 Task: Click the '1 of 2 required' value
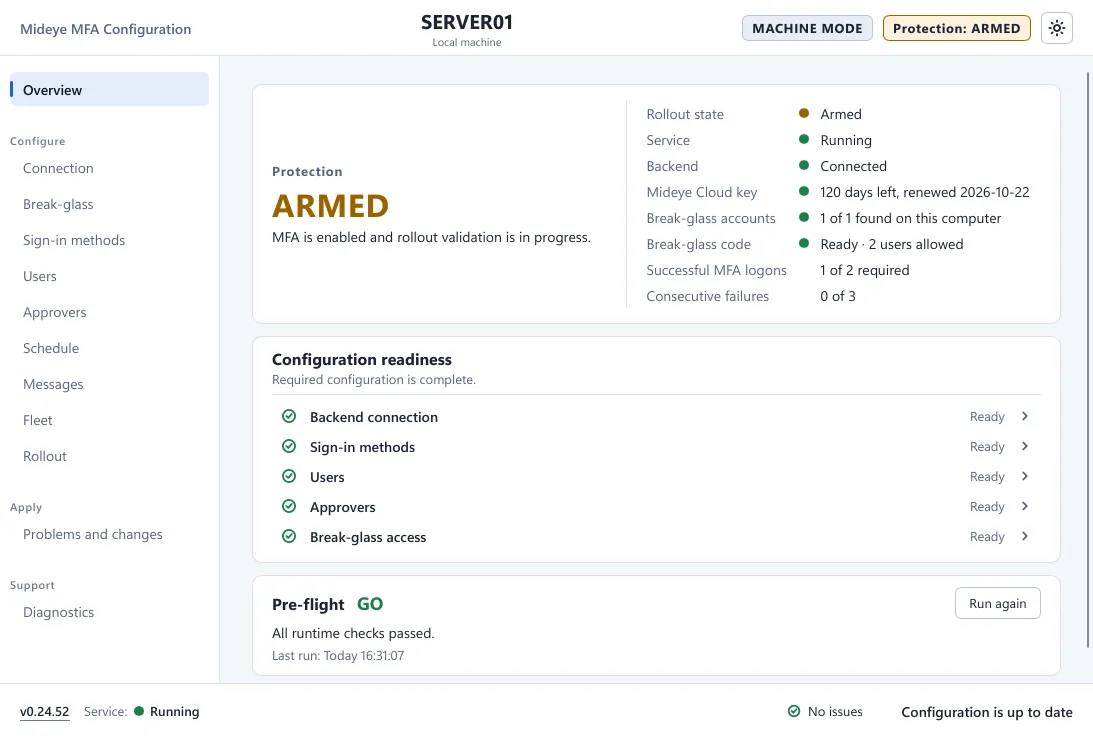pos(864,270)
